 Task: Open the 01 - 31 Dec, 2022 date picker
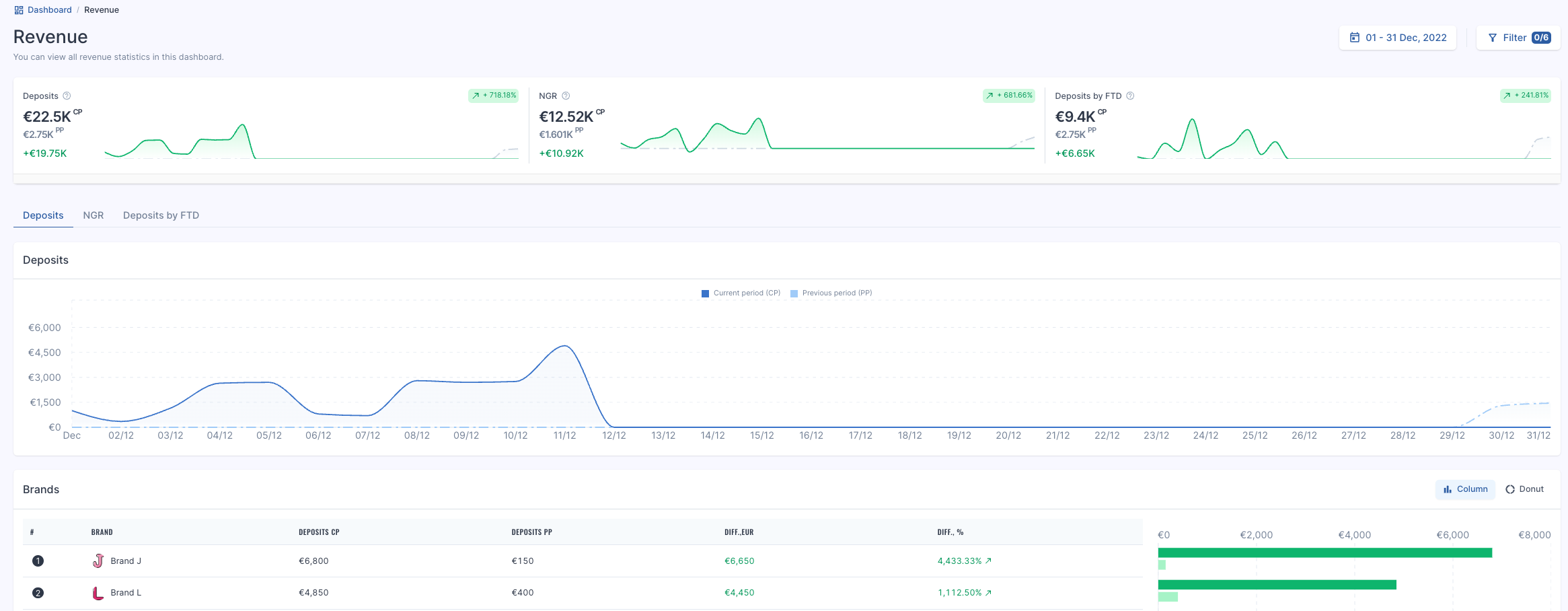[x=1398, y=38]
